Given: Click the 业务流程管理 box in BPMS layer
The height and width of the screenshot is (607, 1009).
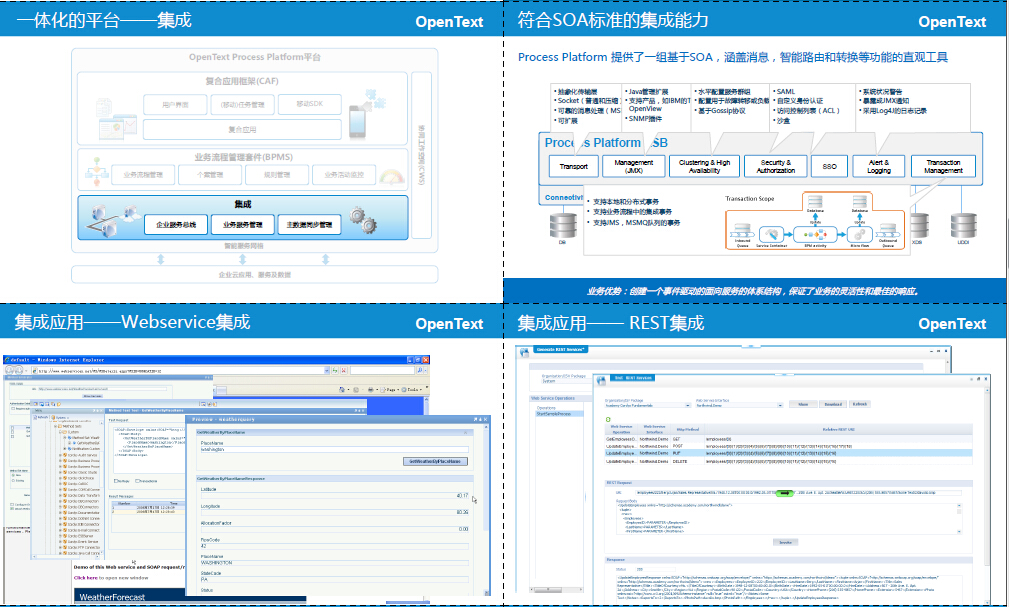Looking at the screenshot, I should 143,174.
